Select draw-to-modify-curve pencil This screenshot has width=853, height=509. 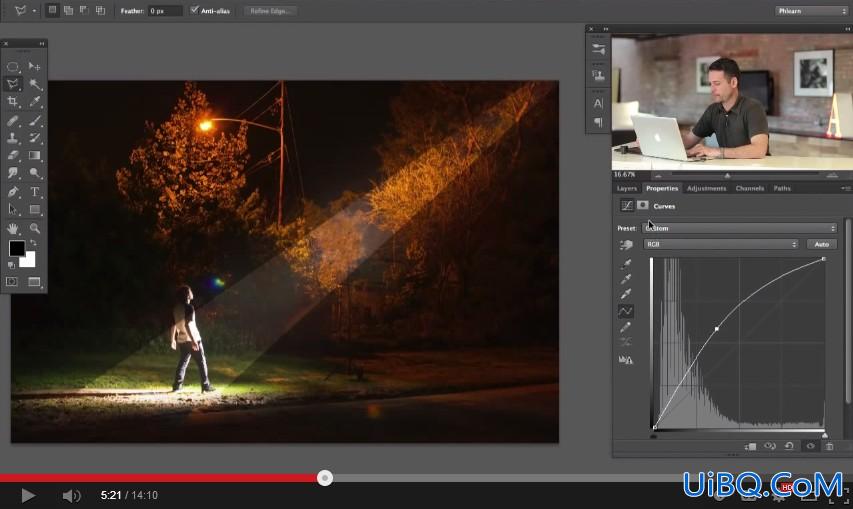(x=626, y=327)
